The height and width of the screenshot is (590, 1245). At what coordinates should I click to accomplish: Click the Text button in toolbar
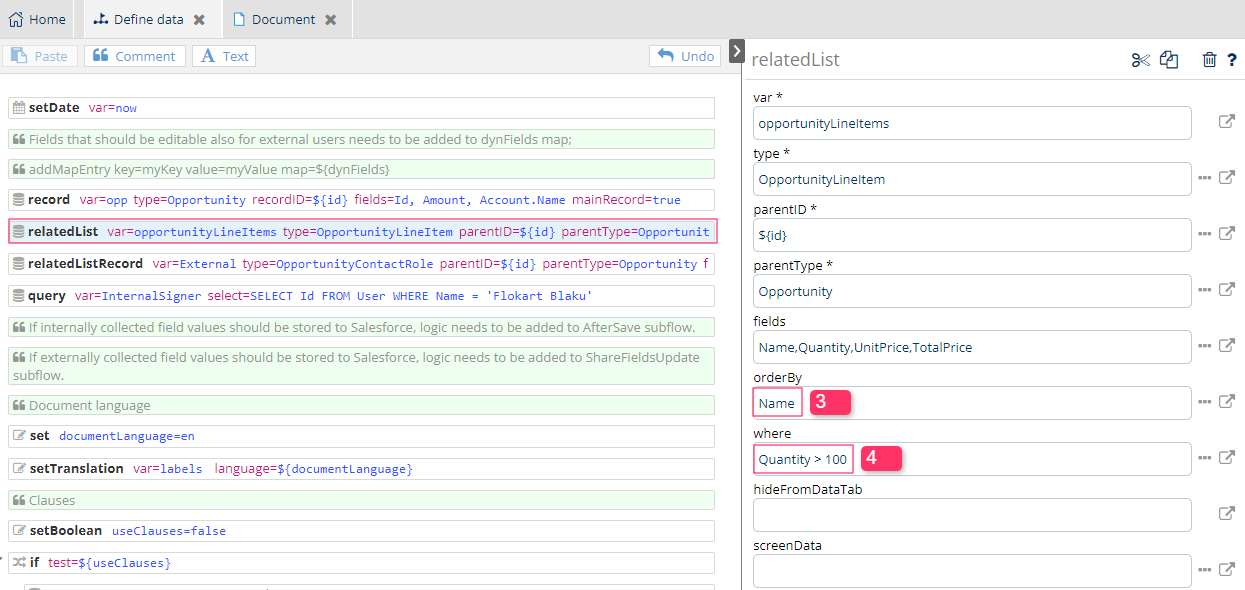pyautogui.click(x=224, y=56)
